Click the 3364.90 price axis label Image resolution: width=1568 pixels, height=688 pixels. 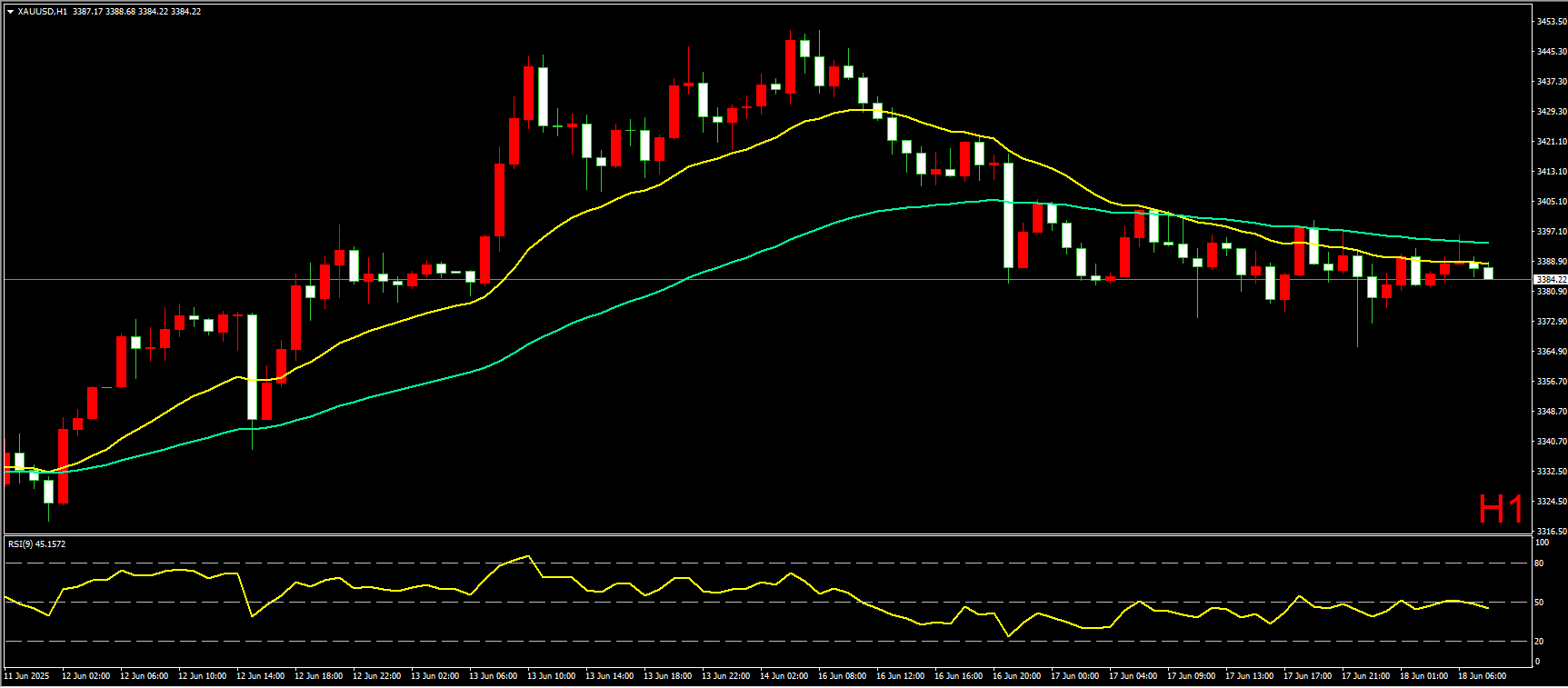[x=1551, y=351]
